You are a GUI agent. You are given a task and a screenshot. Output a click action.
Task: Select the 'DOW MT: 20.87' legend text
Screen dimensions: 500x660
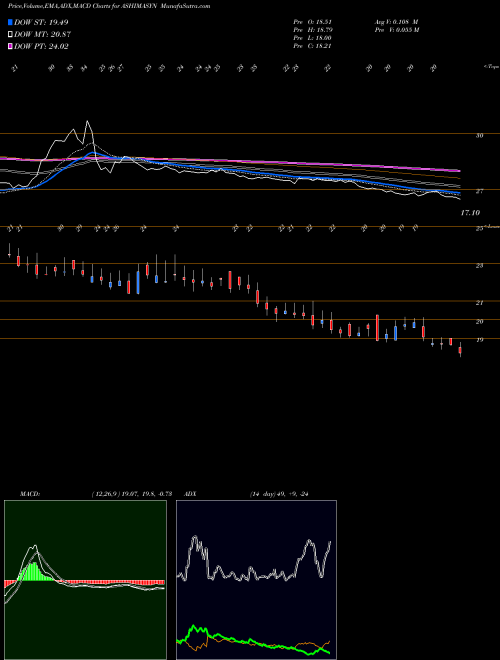coord(42,35)
